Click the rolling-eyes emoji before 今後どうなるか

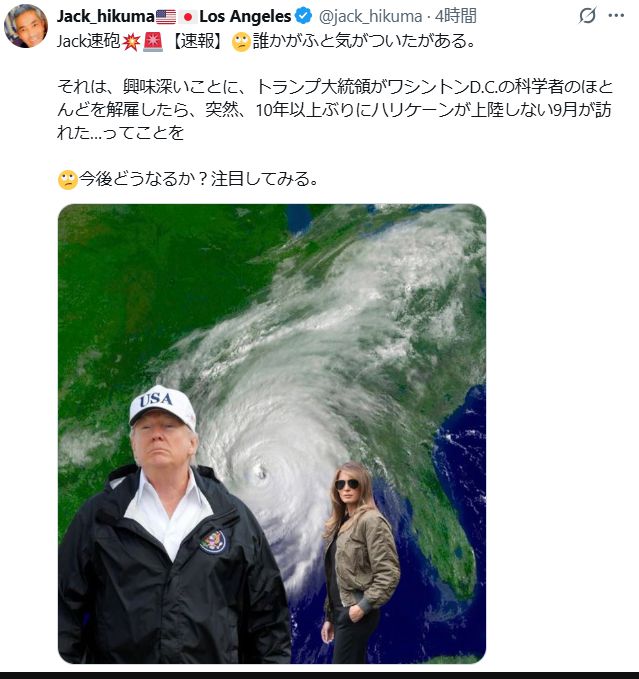pyautogui.click(x=67, y=180)
